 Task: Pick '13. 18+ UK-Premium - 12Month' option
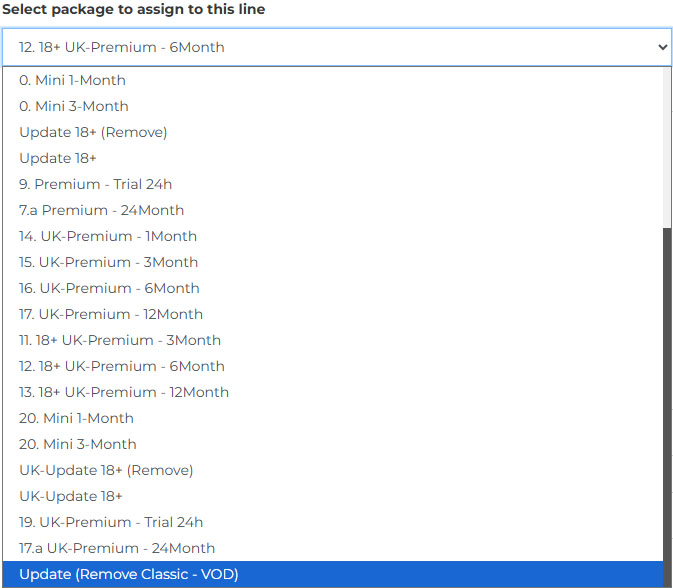pos(124,392)
